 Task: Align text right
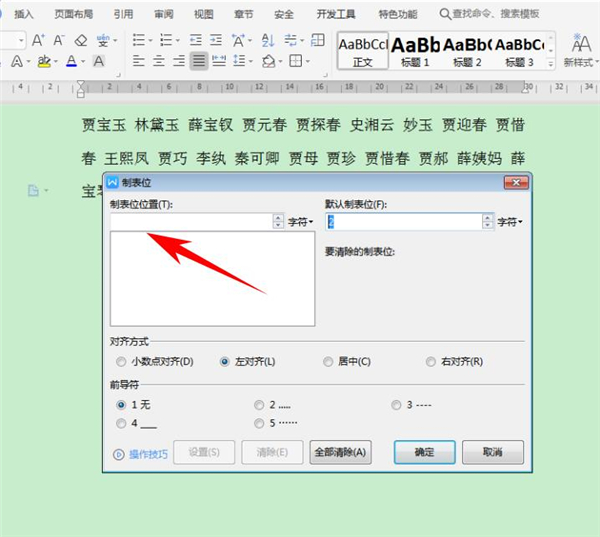click(179, 61)
